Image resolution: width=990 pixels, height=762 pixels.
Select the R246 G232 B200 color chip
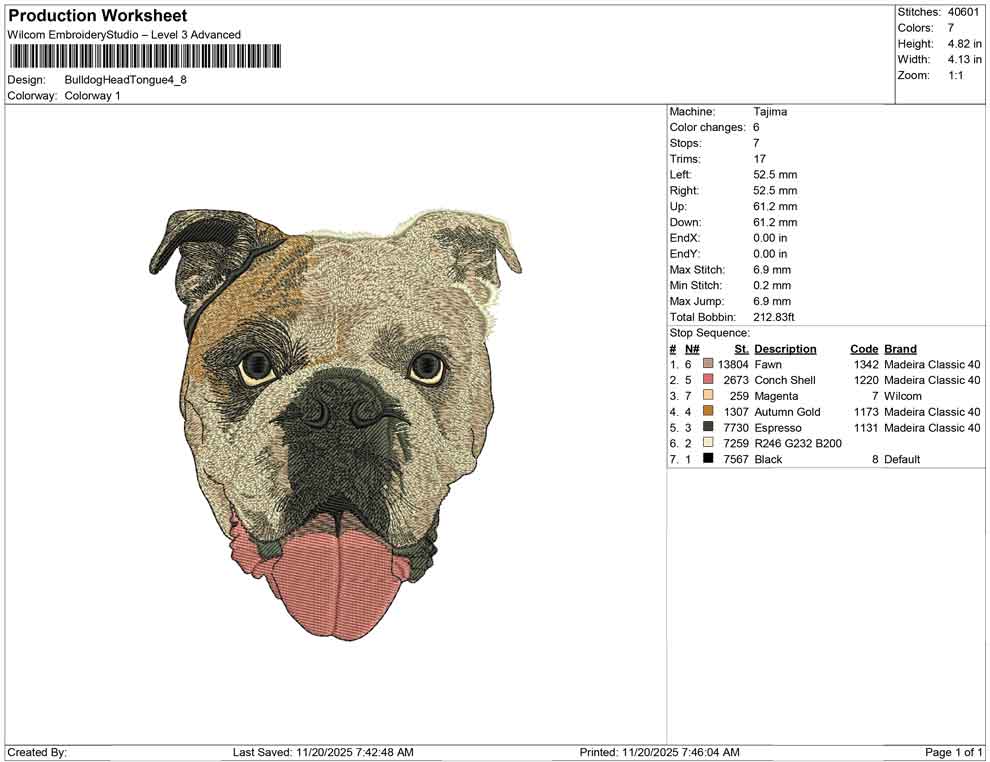tap(708, 443)
